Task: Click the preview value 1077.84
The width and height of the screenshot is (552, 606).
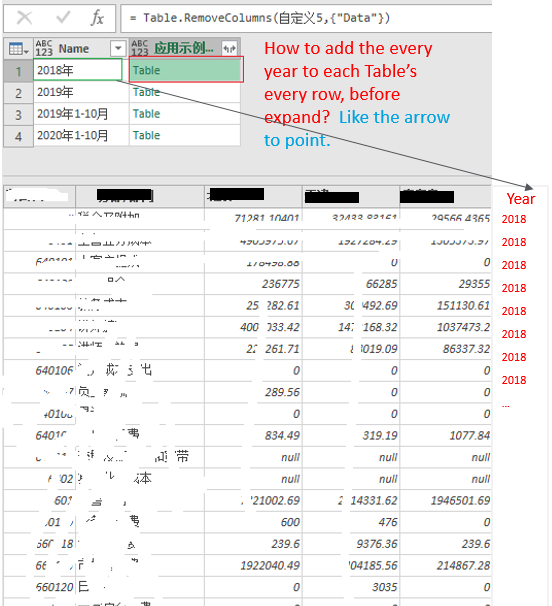Action: (x=470, y=436)
